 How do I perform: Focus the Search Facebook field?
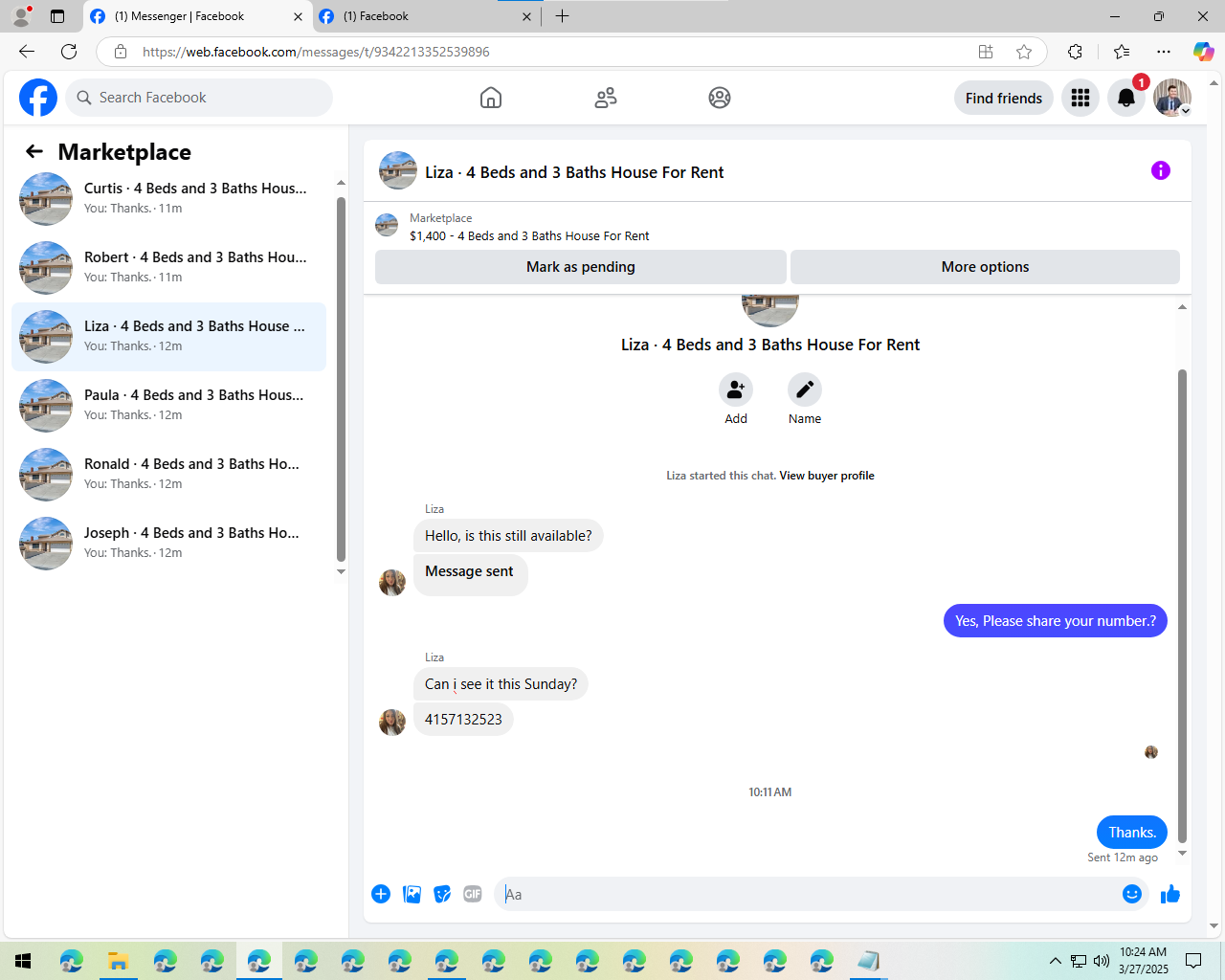(x=199, y=98)
